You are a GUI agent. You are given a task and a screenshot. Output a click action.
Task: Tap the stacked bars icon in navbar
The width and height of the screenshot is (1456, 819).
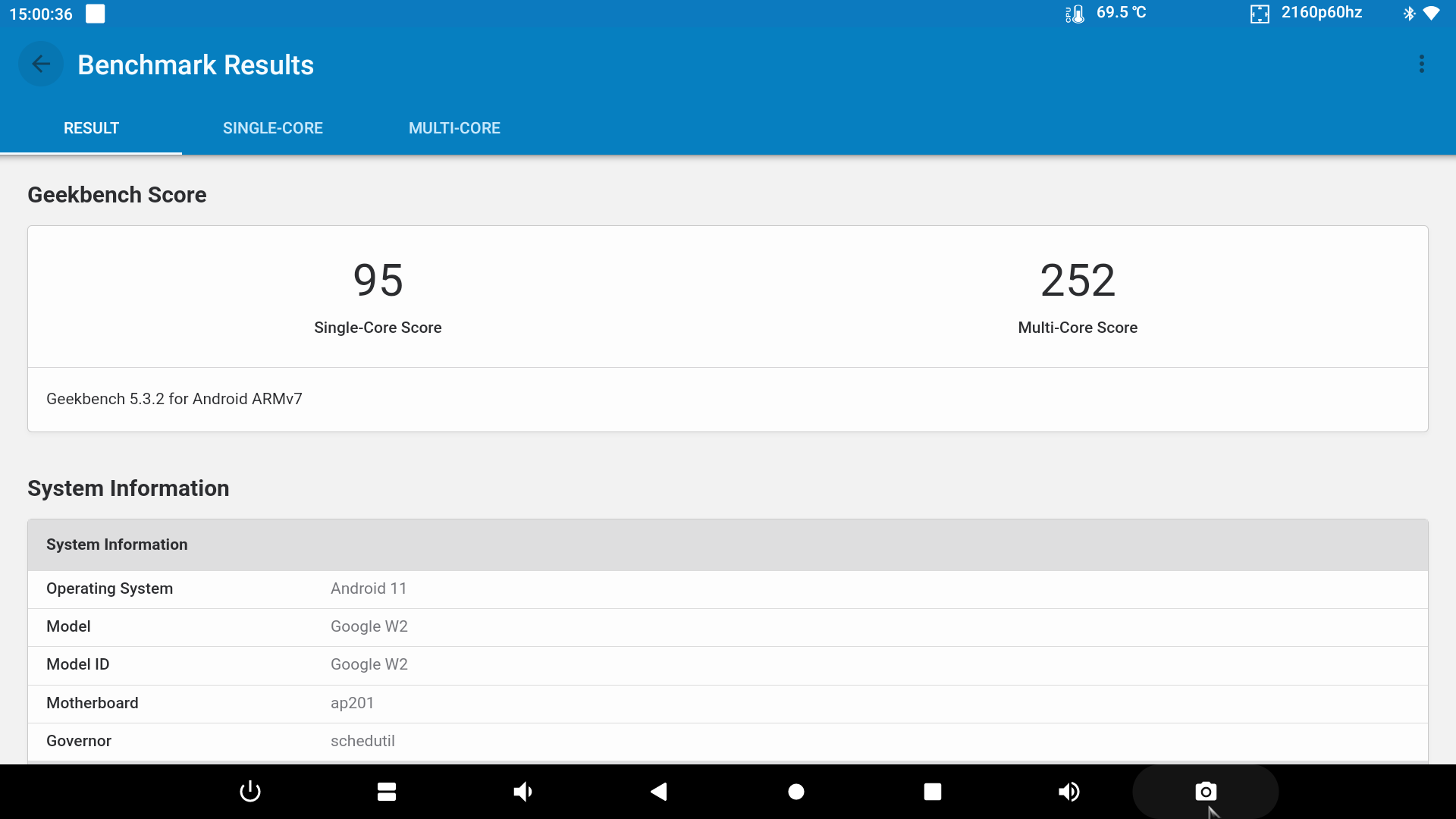tap(387, 792)
